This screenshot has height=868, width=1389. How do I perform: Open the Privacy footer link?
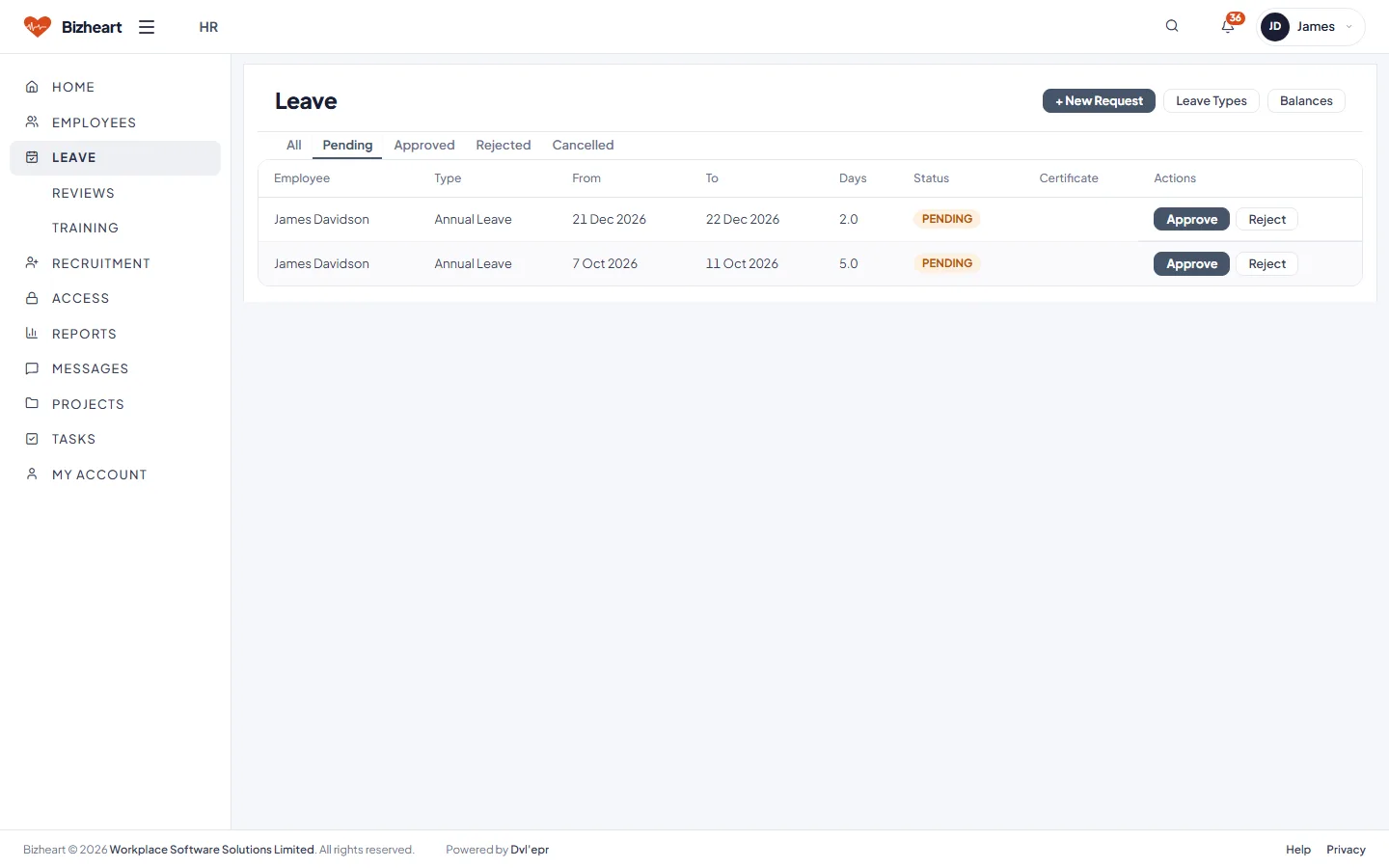coord(1346,850)
